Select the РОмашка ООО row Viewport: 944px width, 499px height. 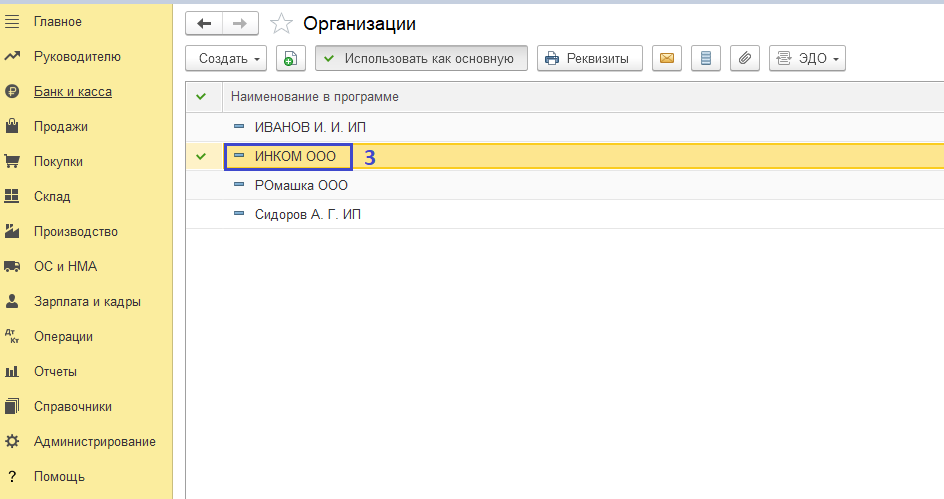(301, 185)
